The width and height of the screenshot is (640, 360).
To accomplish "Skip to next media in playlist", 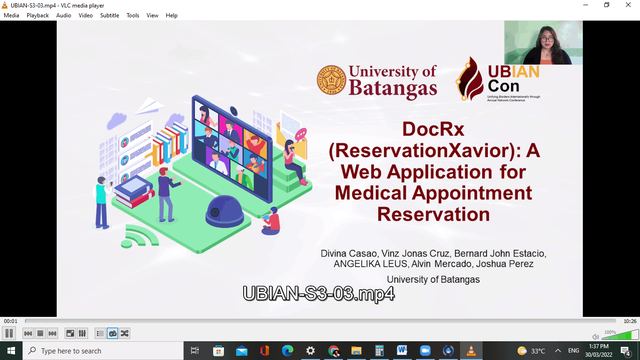I will tap(52, 333).
